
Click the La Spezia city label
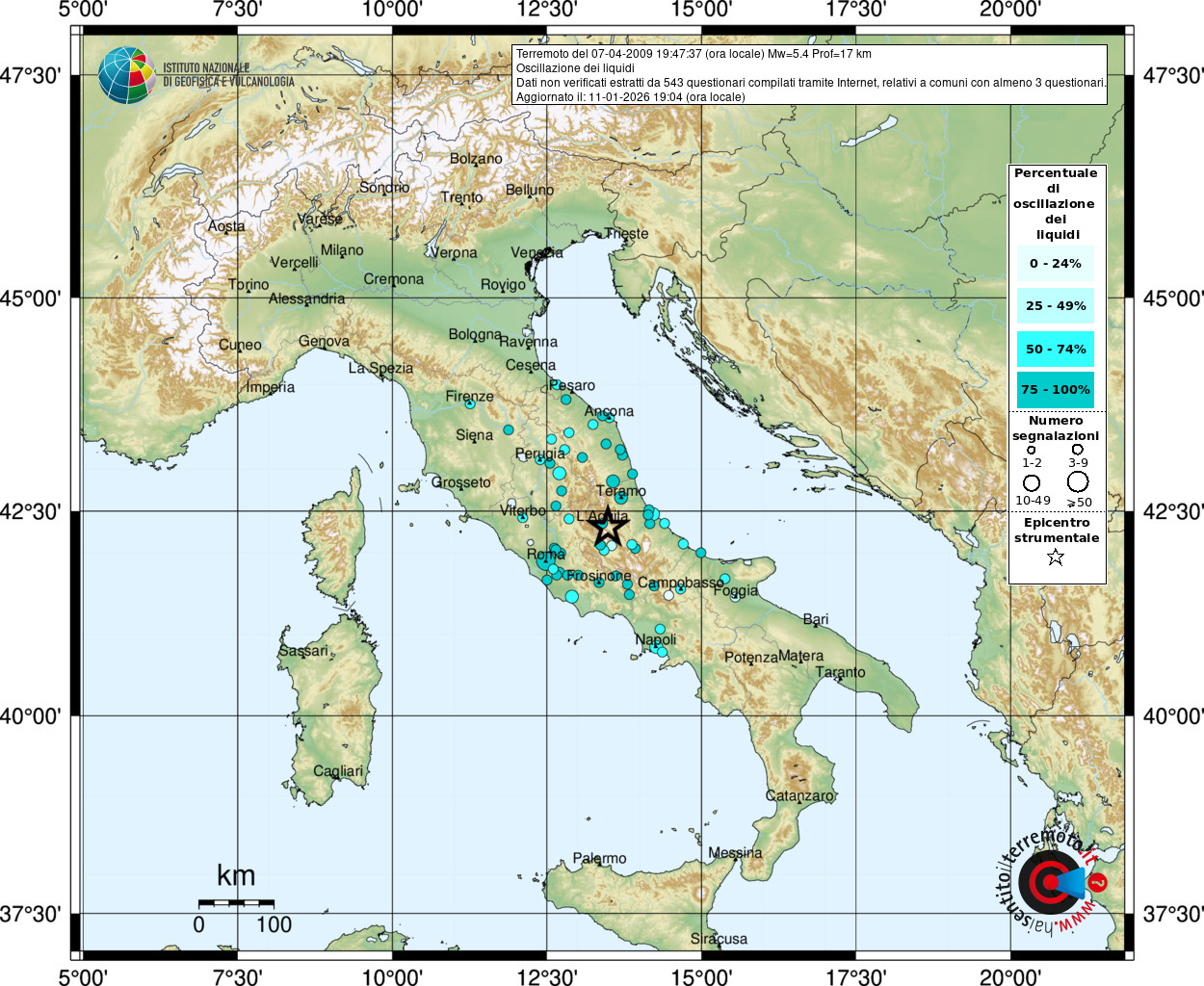380,368
